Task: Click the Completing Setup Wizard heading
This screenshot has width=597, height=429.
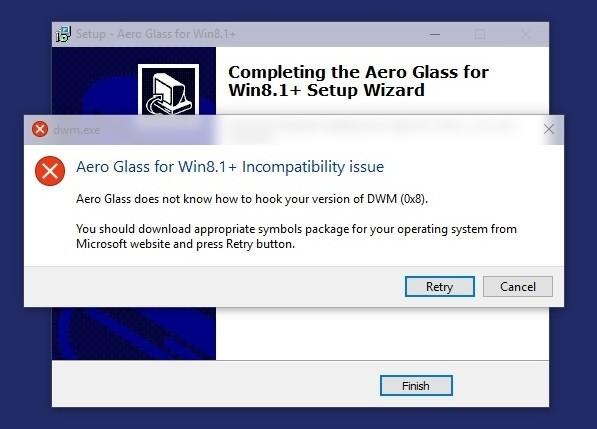Action: pos(358,81)
